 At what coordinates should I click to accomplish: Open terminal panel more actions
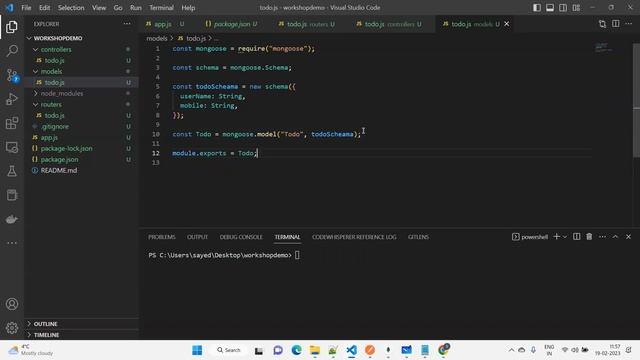point(602,237)
